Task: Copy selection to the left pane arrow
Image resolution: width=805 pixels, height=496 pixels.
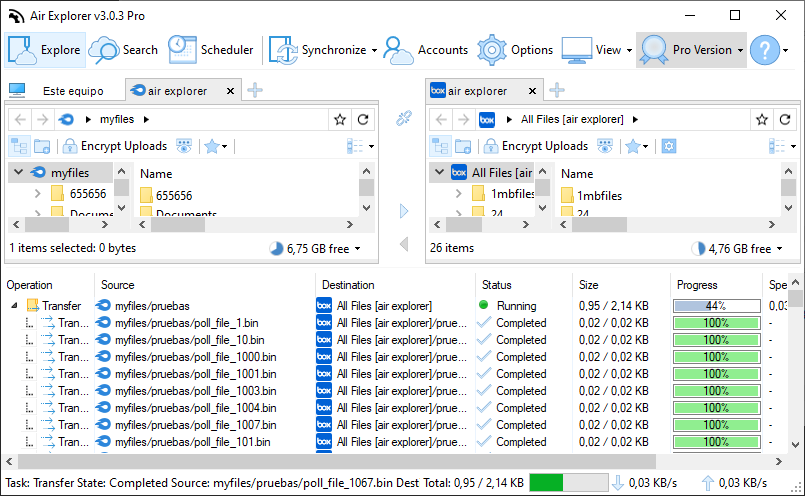Action: pyautogui.click(x=404, y=244)
